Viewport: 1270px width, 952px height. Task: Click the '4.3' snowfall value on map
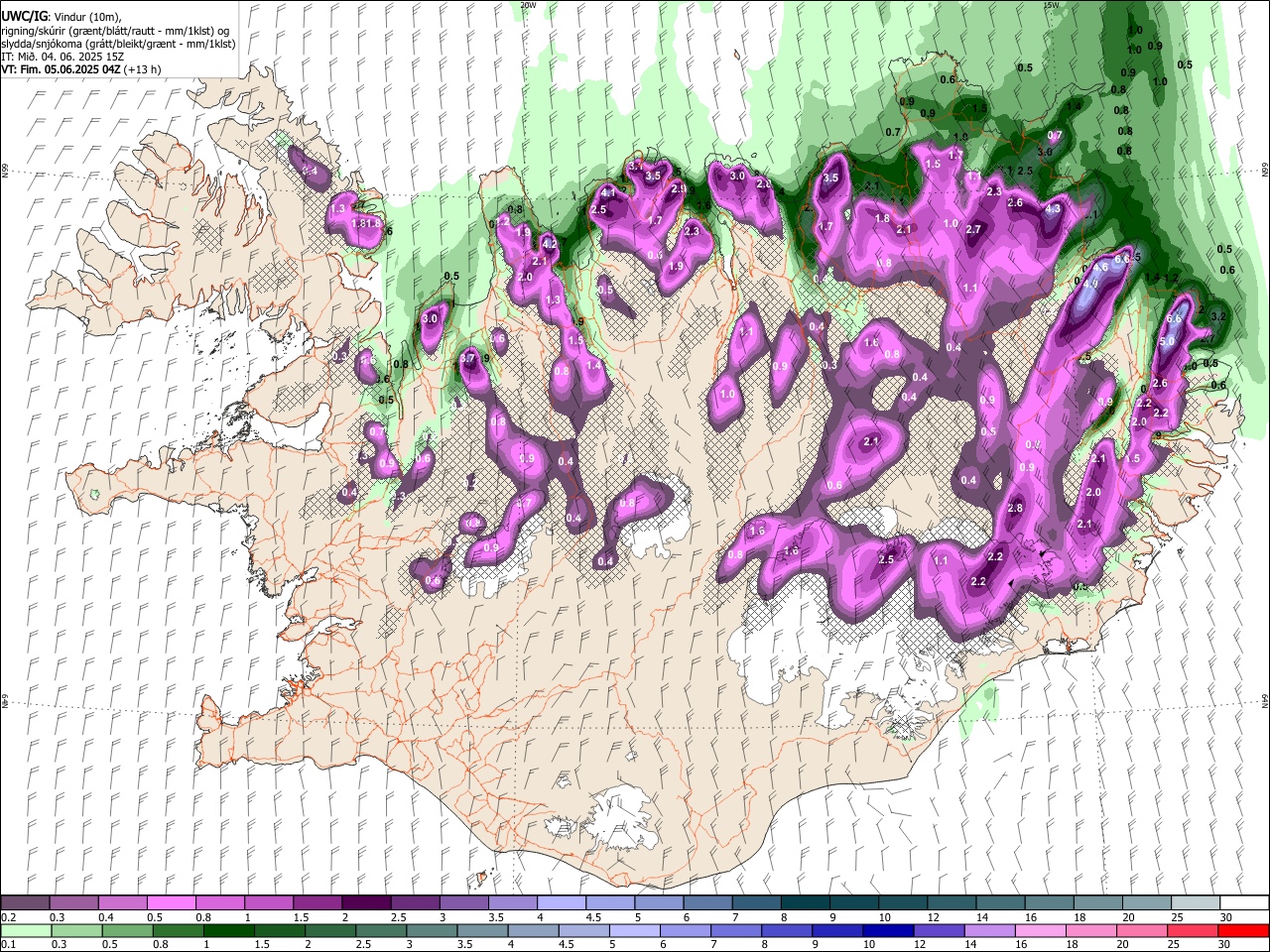1053,209
